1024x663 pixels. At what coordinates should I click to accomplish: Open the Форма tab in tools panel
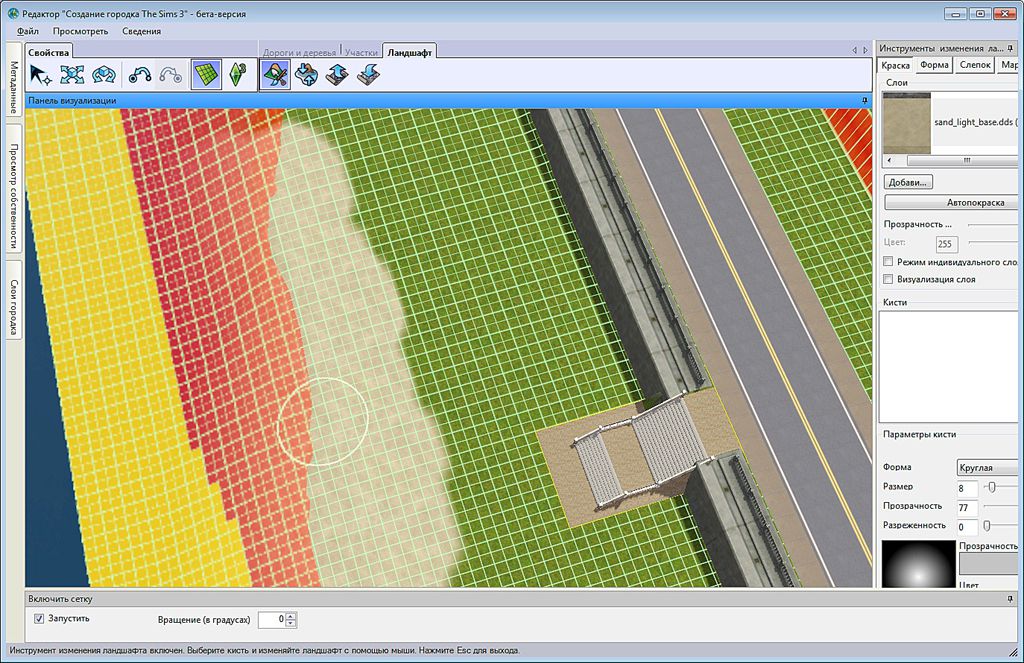tap(934, 65)
